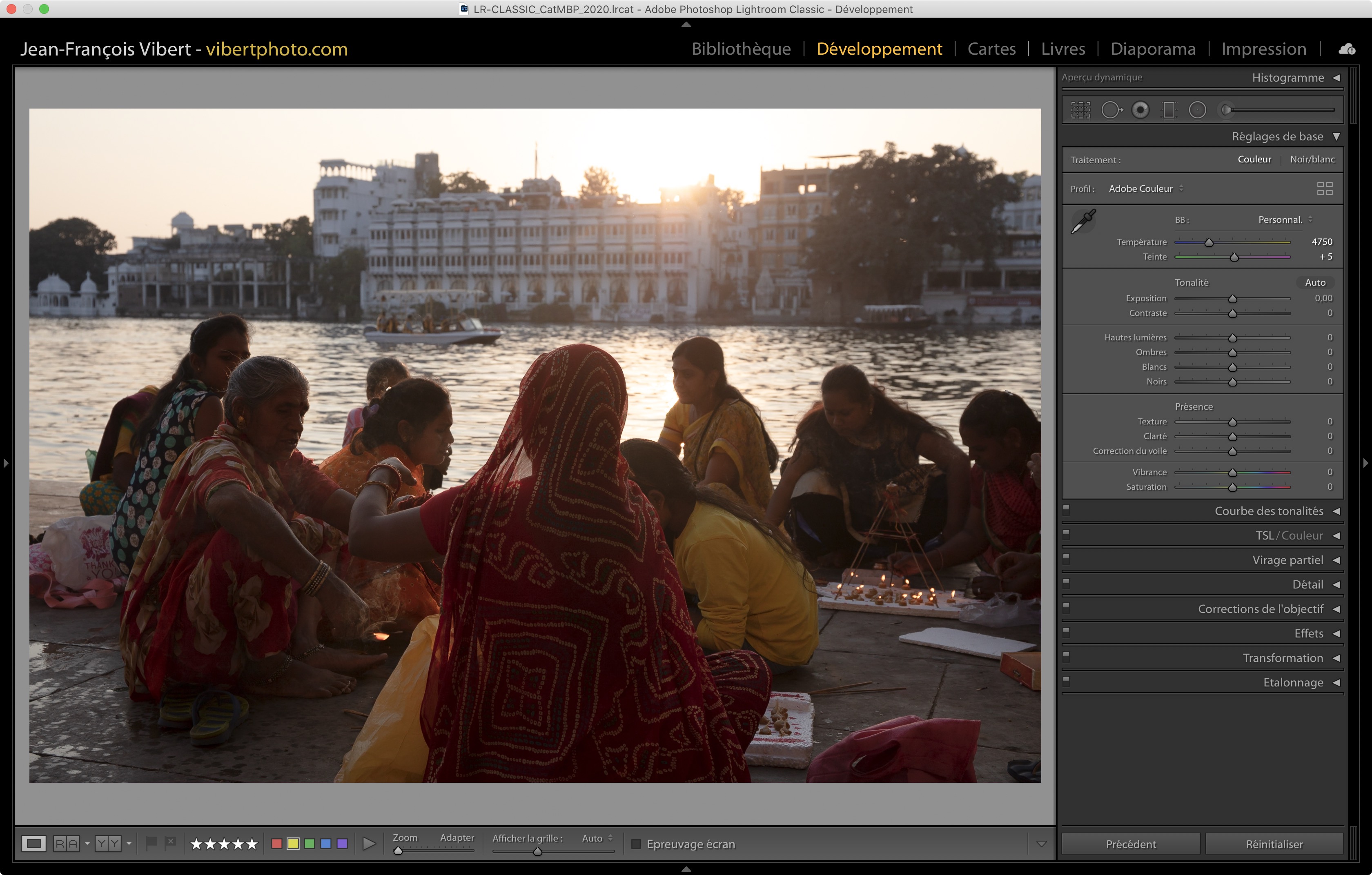Click the Réinitialiser button
Image resolution: width=1372 pixels, height=875 pixels.
tap(1274, 844)
